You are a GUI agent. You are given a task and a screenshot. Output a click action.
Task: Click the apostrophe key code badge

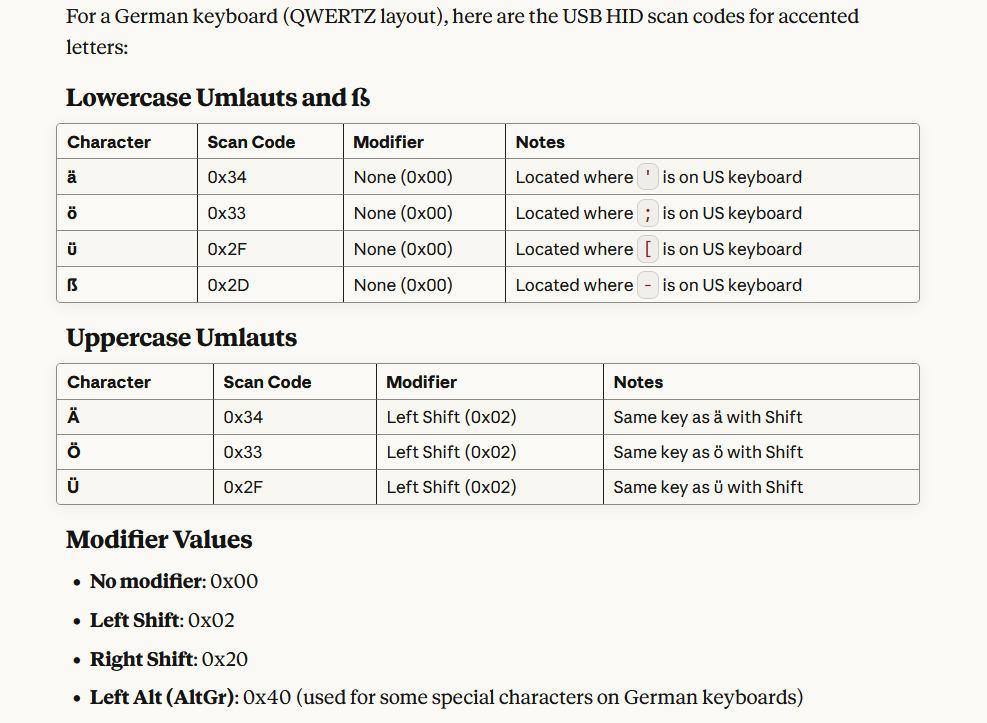(x=648, y=177)
